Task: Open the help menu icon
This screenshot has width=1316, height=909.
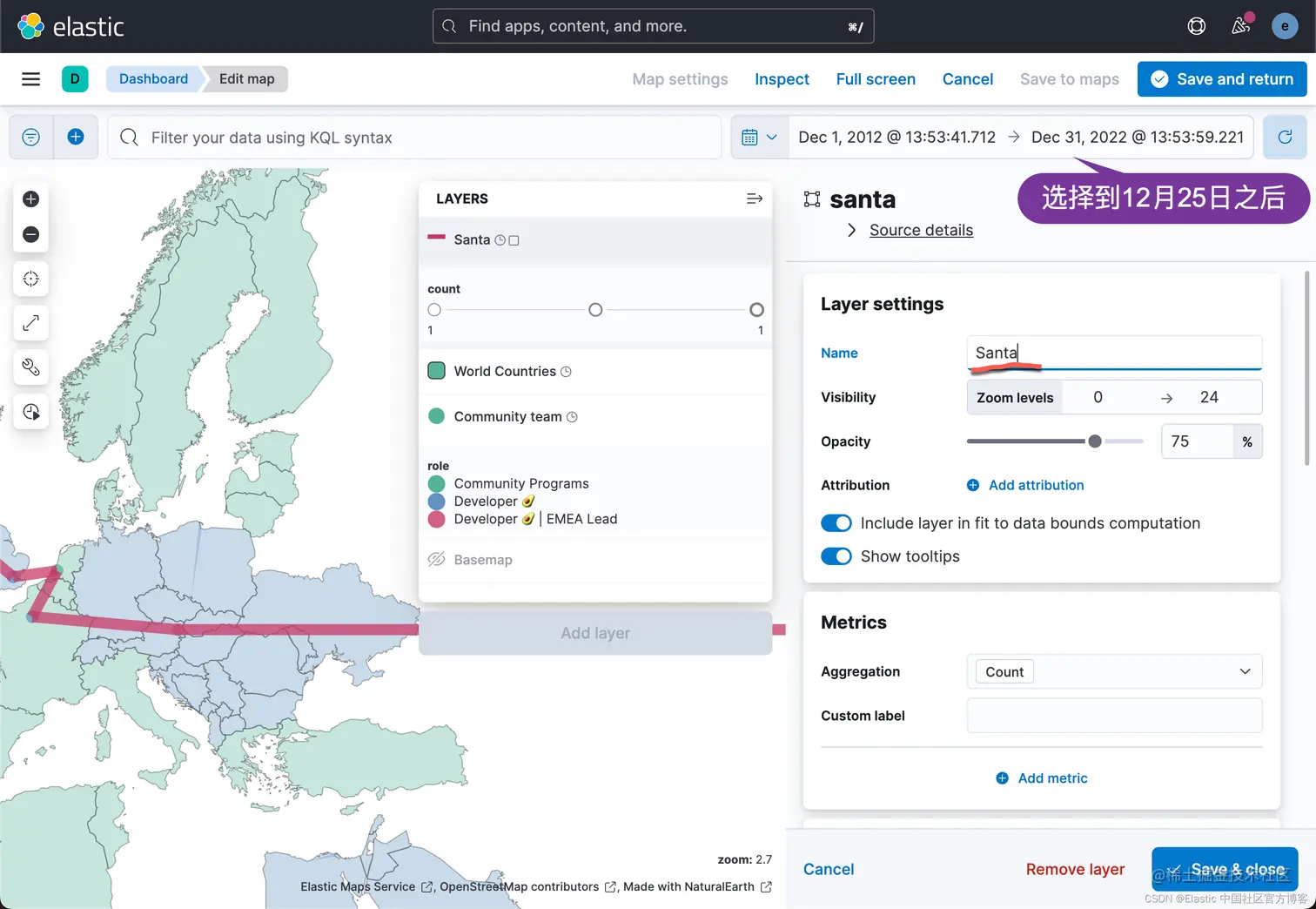Action: [x=1197, y=26]
